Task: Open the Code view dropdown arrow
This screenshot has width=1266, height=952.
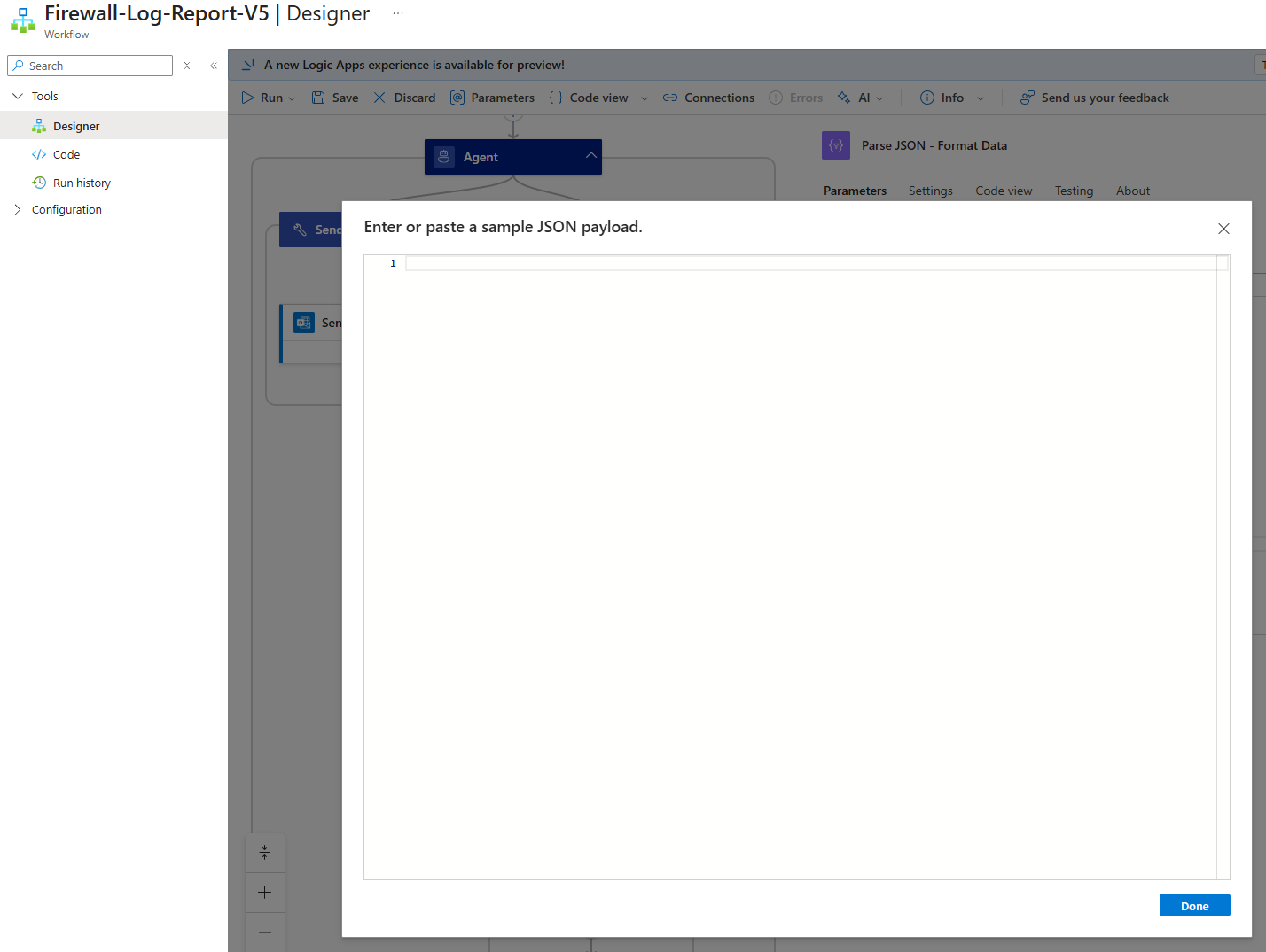Action: click(x=645, y=98)
